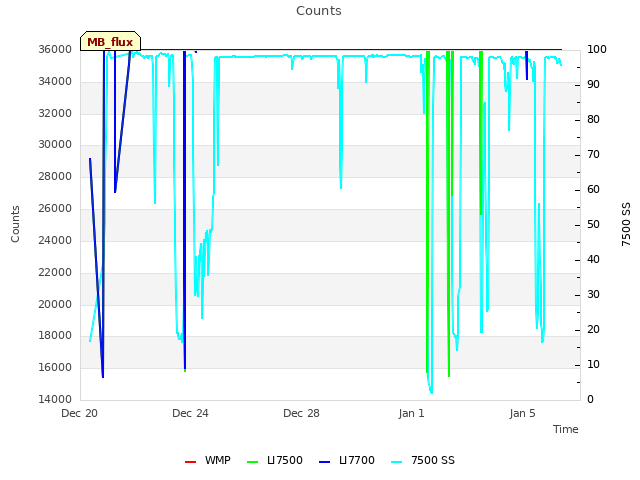The image size is (640, 480).
Task: Click the 18000 left axis tick label
Action: [x=55, y=336]
